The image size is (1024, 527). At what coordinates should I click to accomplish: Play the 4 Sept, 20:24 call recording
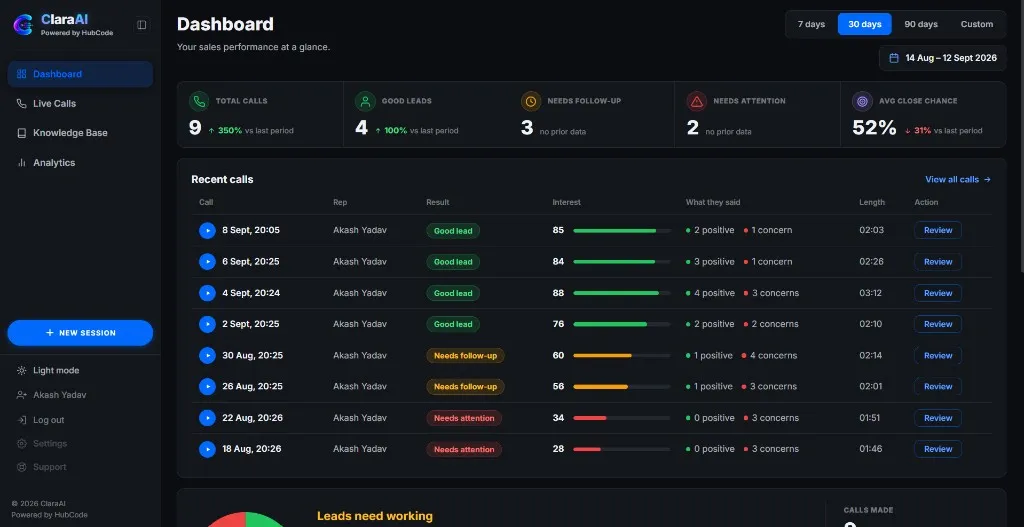207,293
